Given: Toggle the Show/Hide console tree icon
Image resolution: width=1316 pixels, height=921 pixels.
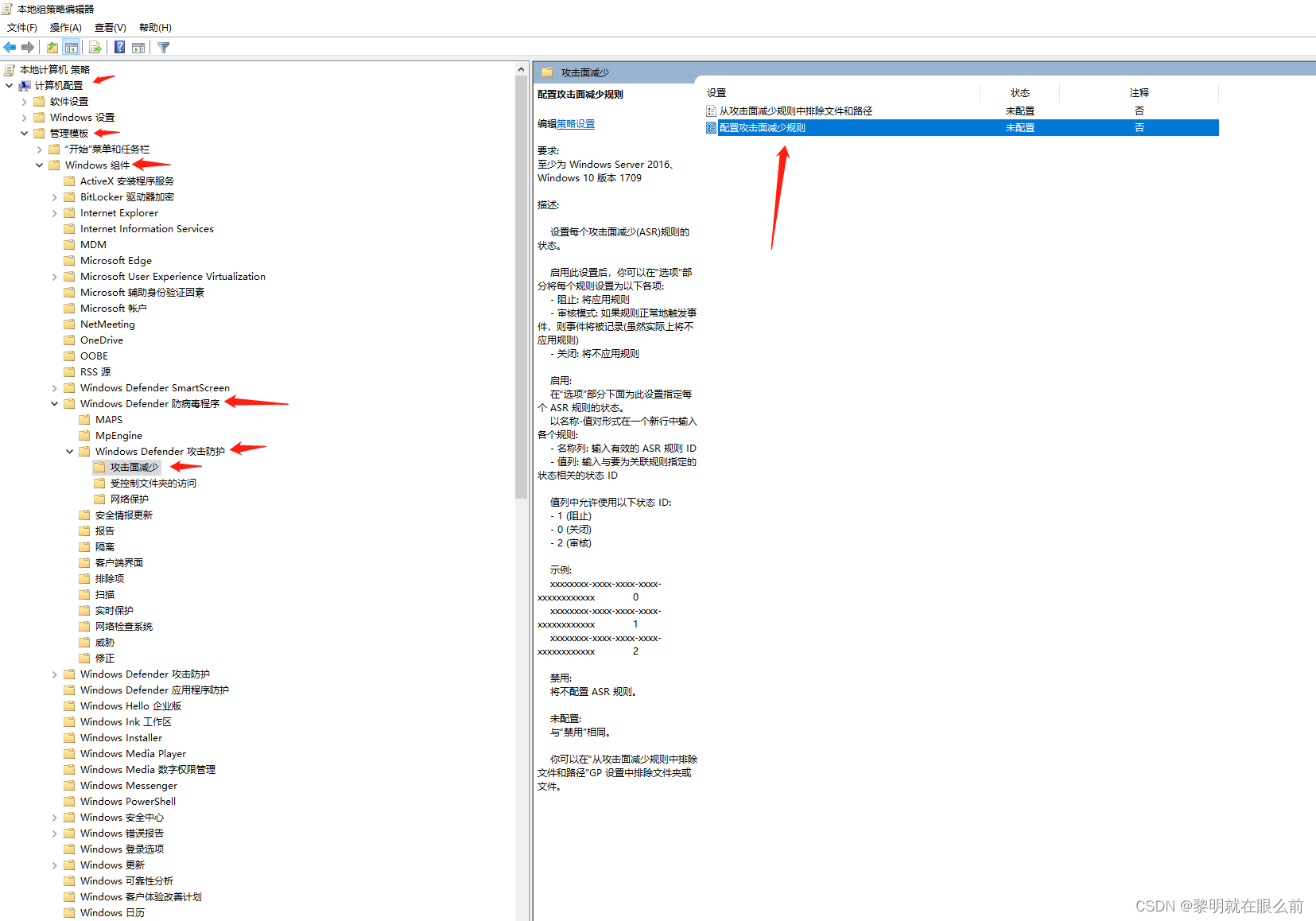Looking at the screenshot, I should click(72, 48).
